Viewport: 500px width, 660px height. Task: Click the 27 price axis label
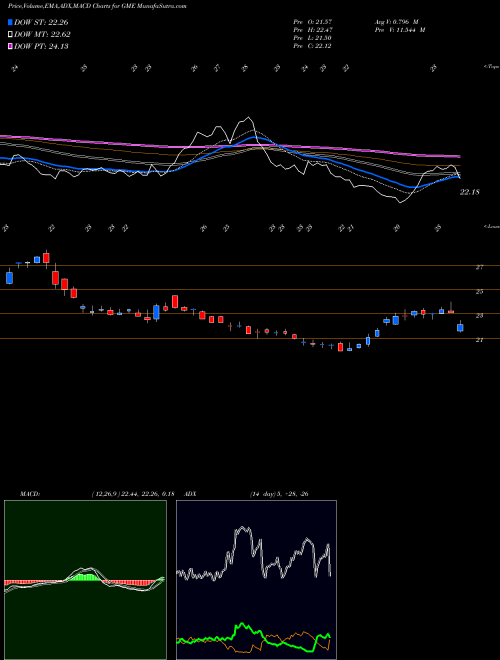click(479, 267)
